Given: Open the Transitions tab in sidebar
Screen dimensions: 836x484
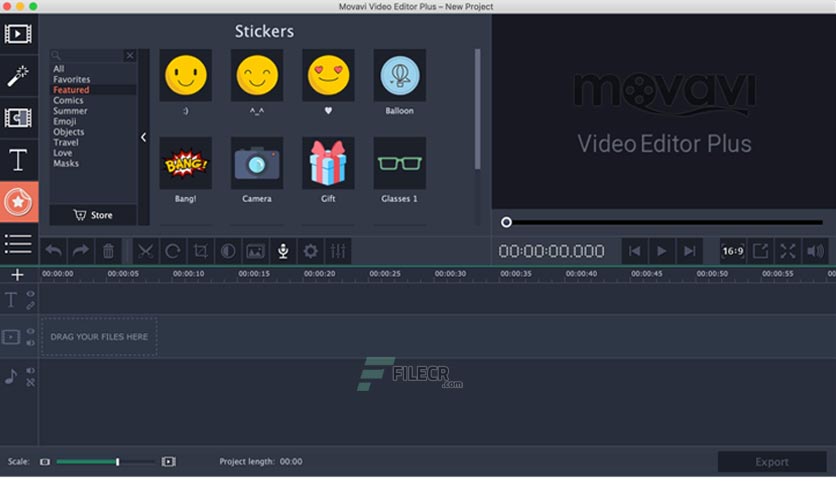Looking at the screenshot, I should 18,118.
